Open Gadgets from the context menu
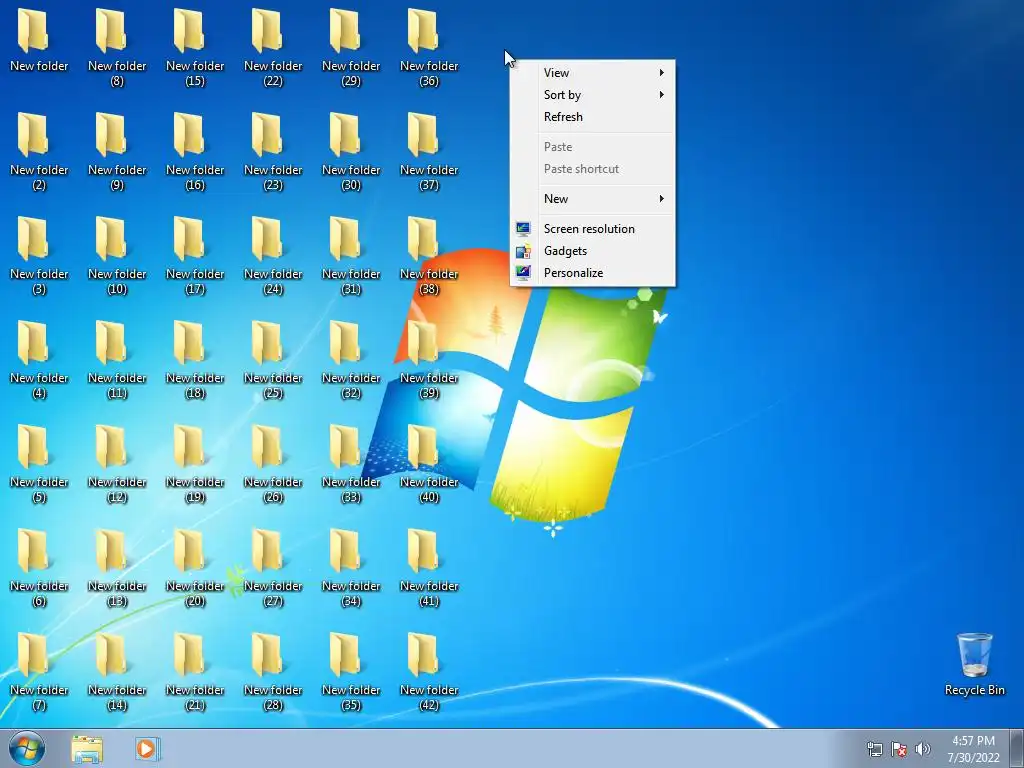 pos(592,251)
